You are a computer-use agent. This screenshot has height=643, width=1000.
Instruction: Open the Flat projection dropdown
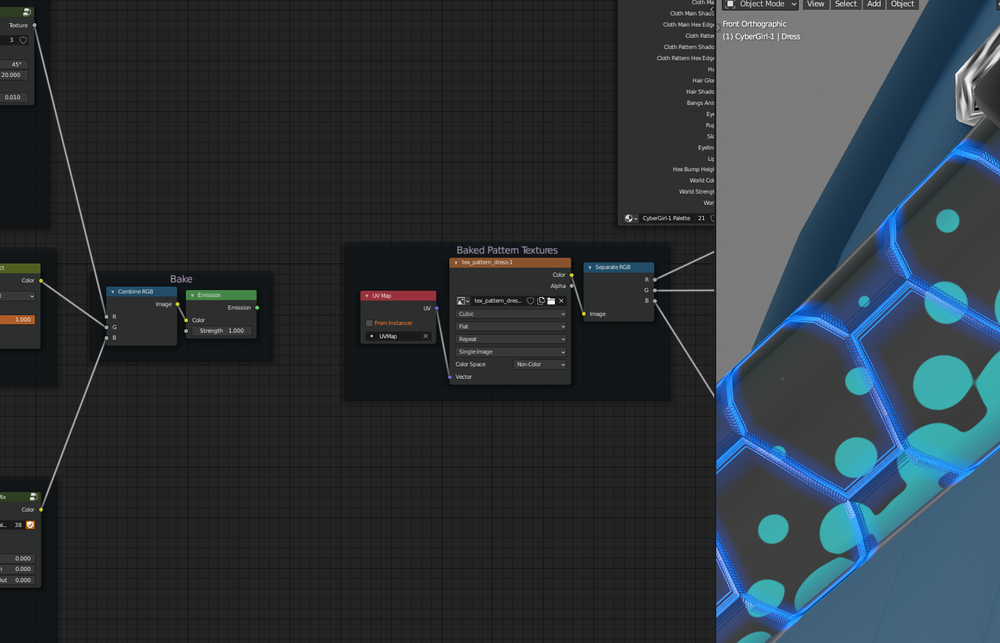coord(511,327)
